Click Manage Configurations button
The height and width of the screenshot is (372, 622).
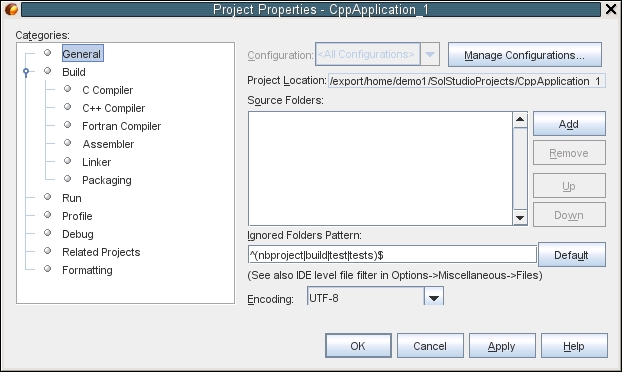[x=524, y=55]
